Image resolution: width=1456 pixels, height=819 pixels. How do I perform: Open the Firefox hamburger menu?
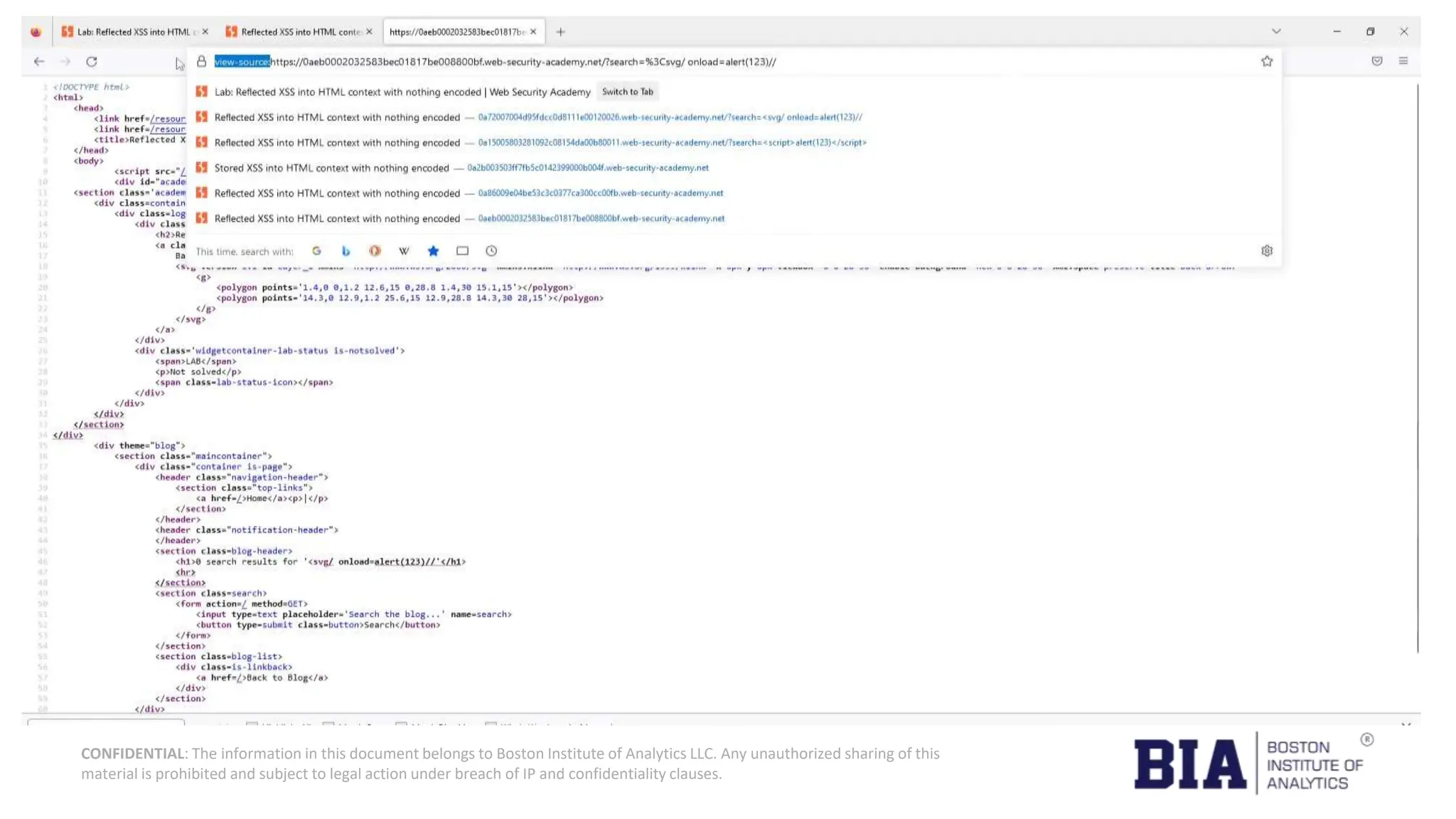pos(1403,61)
